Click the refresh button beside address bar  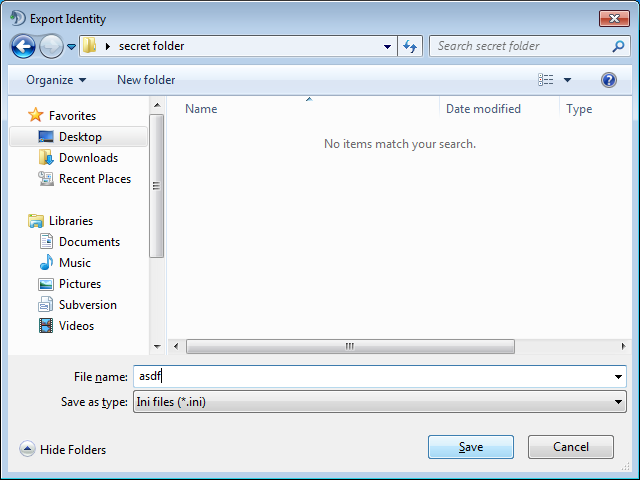point(410,46)
